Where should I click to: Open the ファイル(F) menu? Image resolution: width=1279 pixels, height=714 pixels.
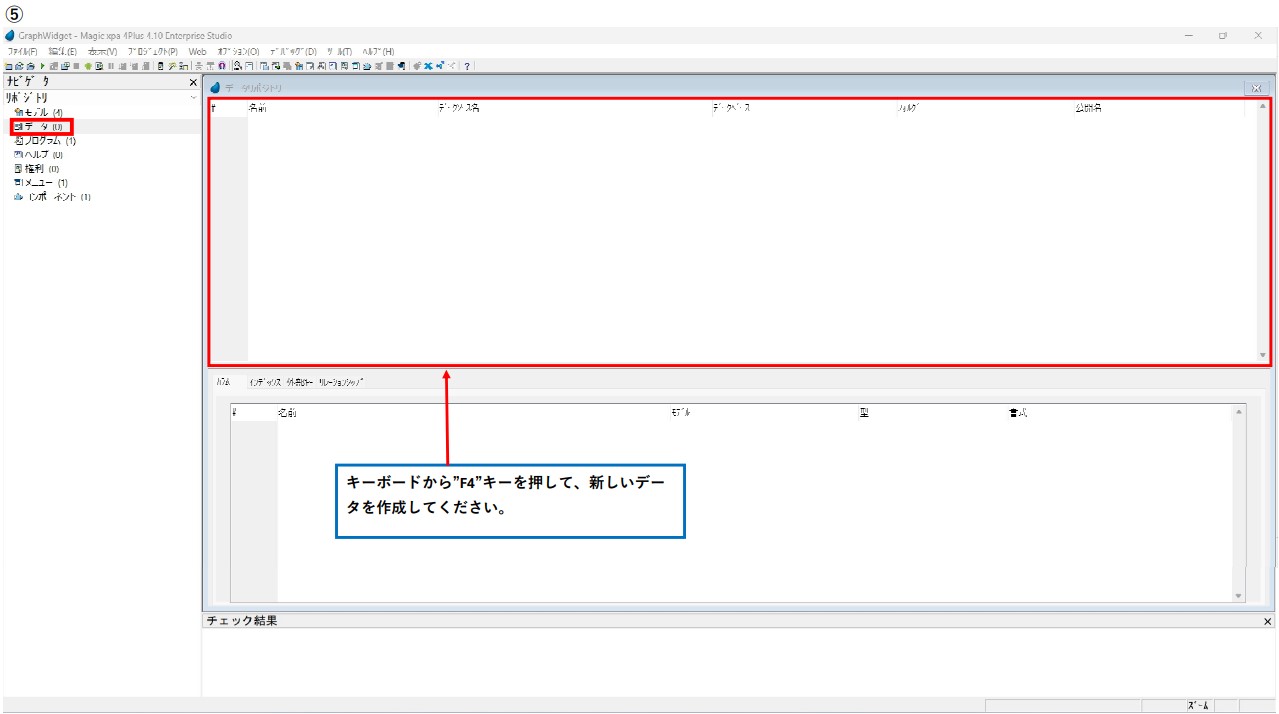22,51
